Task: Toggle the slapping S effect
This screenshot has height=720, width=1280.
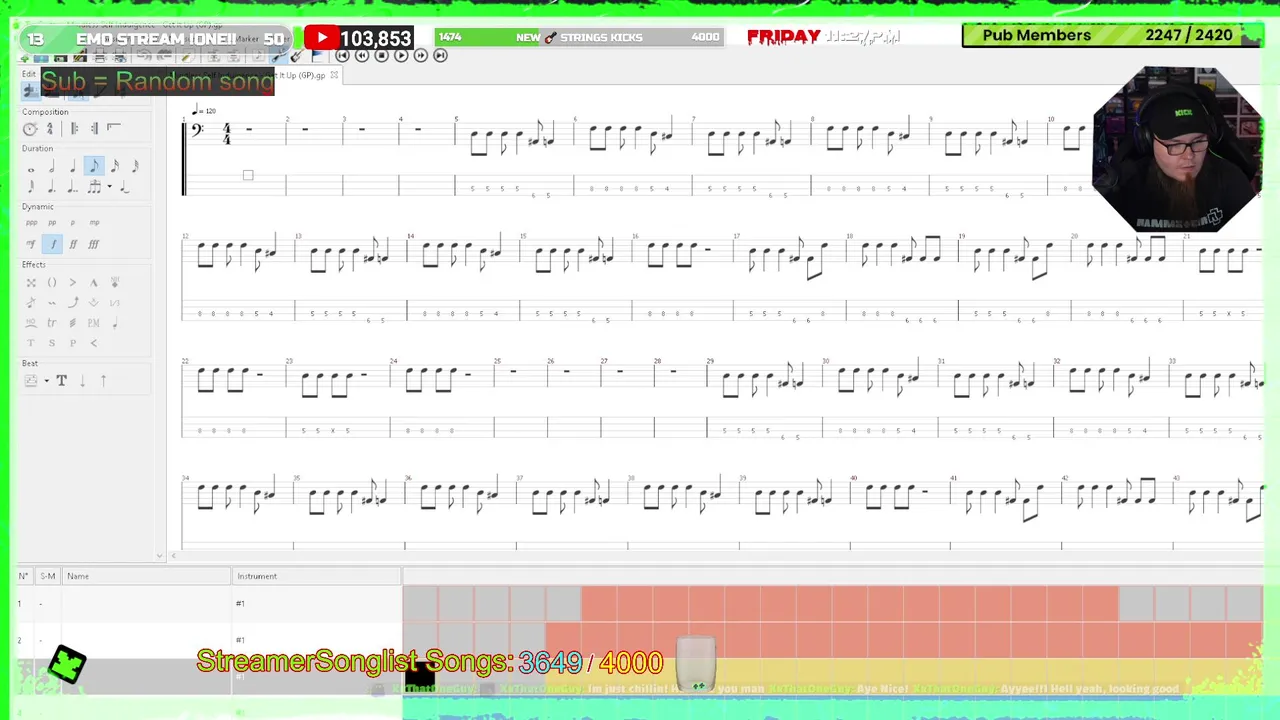Action: coord(52,343)
